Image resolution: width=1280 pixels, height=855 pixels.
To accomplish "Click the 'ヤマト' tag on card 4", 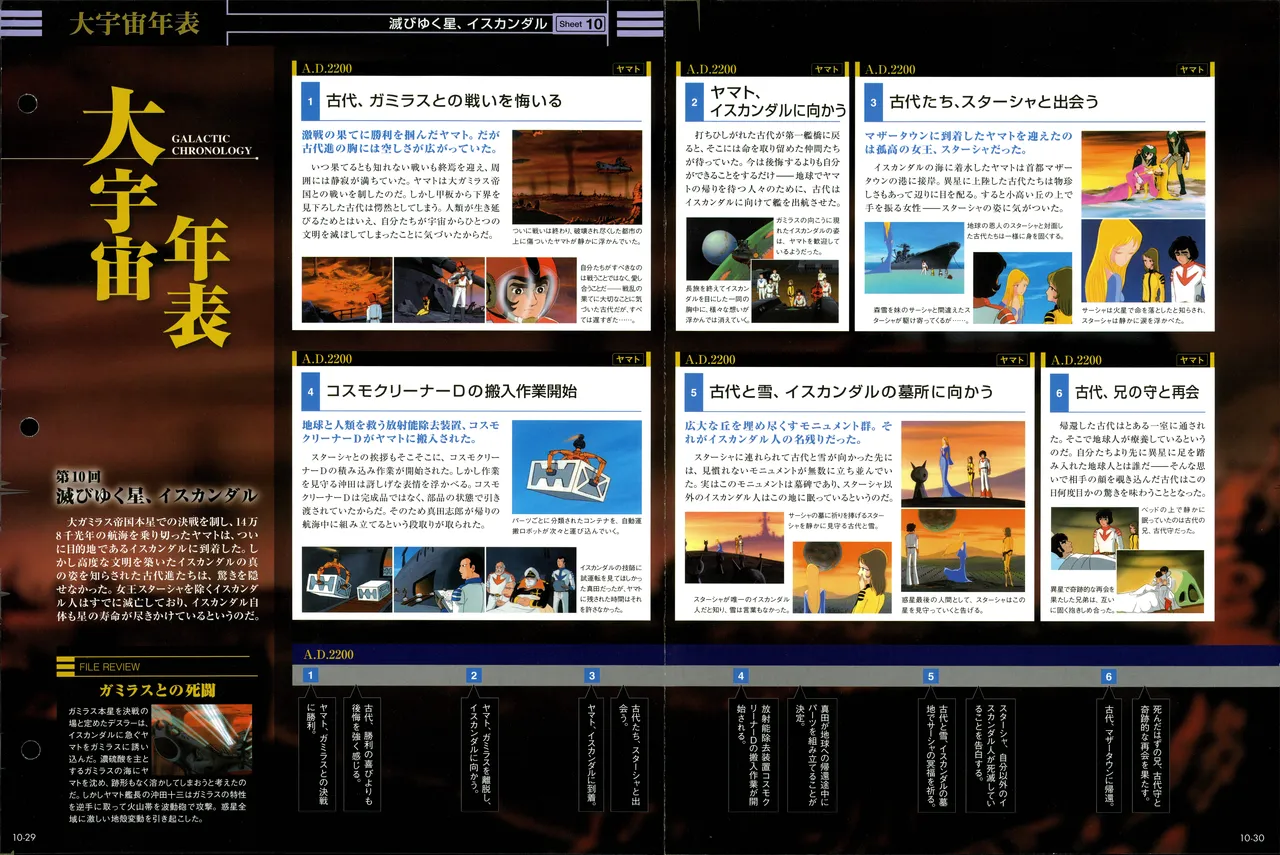I will (x=628, y=359).
